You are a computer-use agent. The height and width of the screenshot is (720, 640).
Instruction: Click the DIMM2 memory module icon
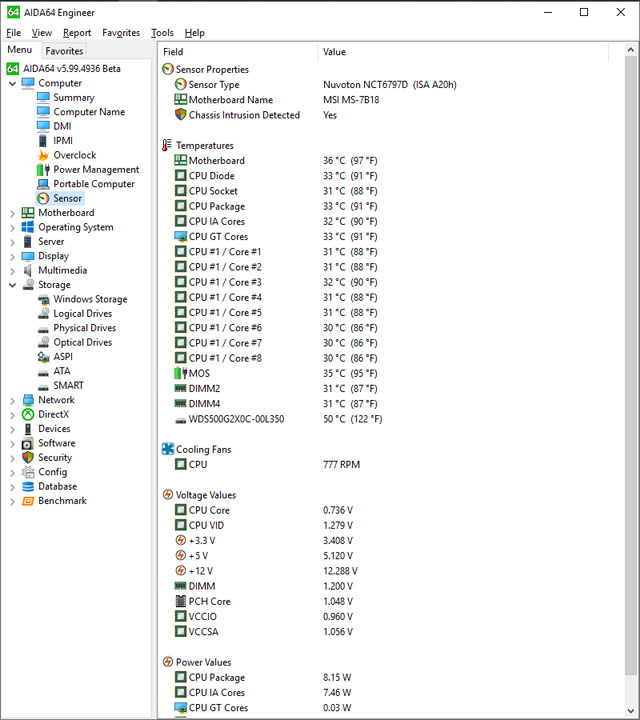[x=180, y=388]
